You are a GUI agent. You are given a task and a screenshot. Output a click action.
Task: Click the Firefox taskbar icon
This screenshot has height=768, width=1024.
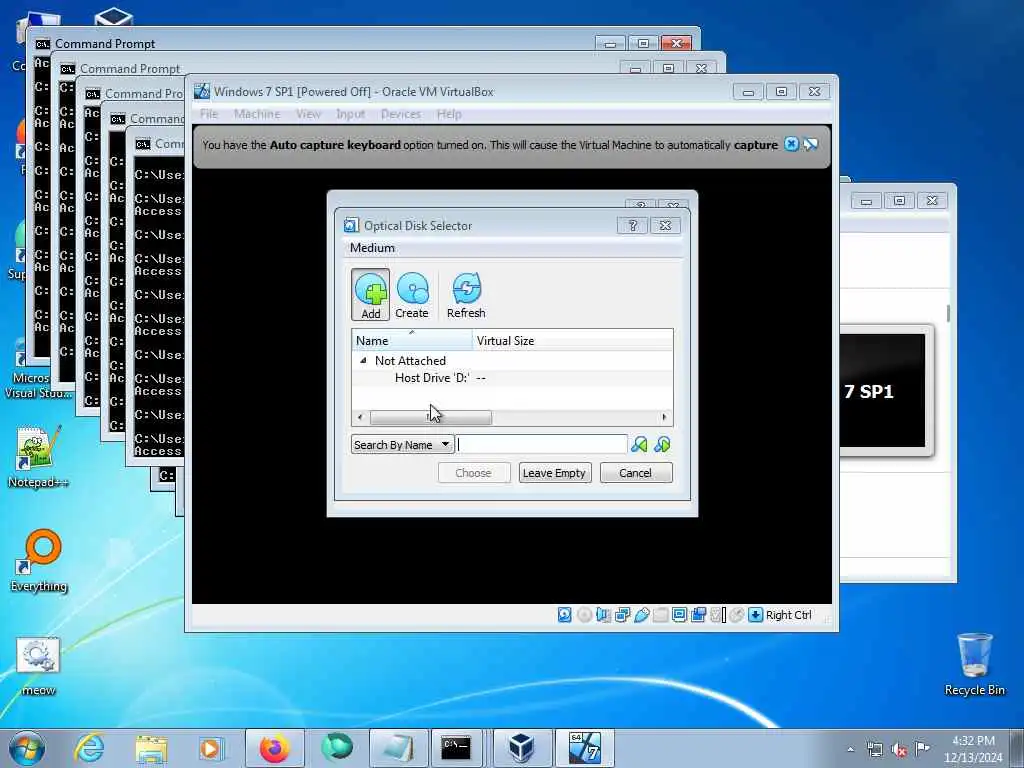pyautogui.click(x=274, y=748)
